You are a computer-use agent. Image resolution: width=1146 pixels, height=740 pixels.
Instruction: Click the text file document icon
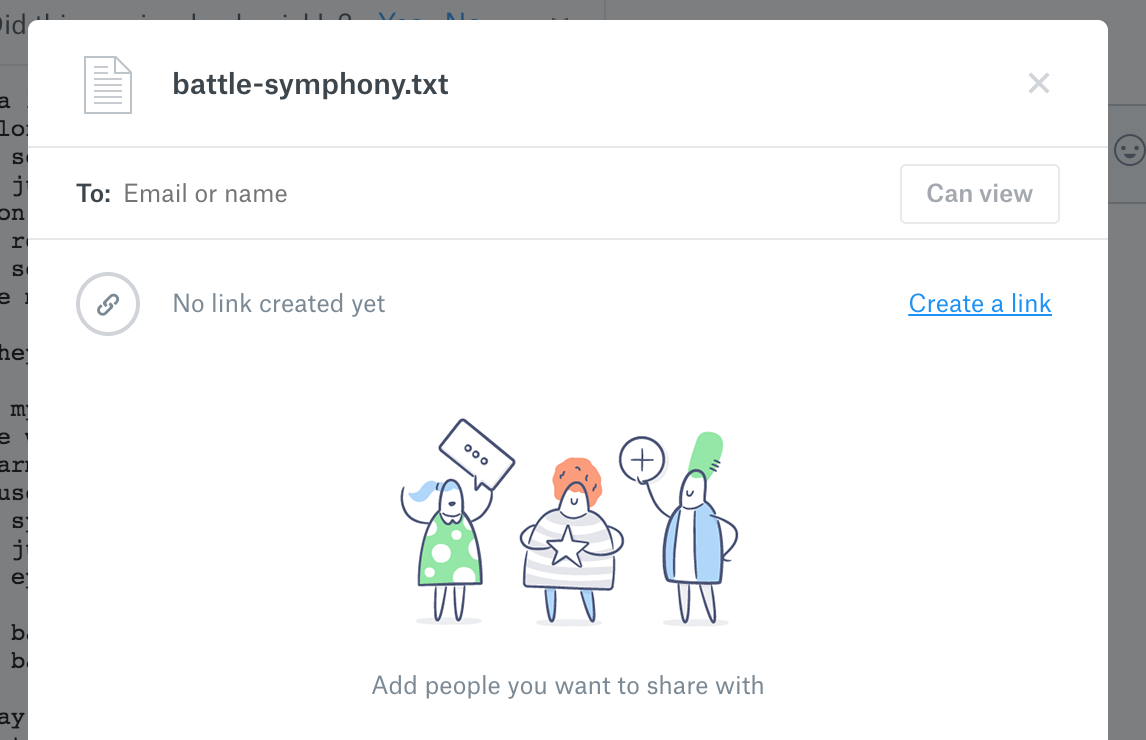107,85
